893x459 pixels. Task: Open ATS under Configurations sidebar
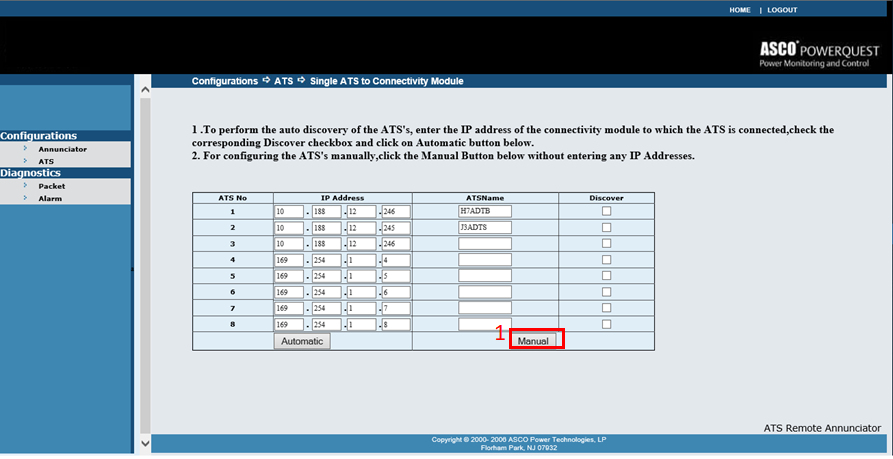[46, 162]
